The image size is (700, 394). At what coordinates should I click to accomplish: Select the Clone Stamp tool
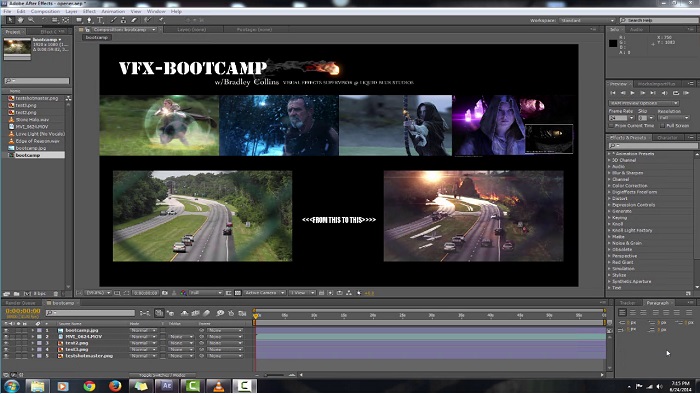pos(123,20)
